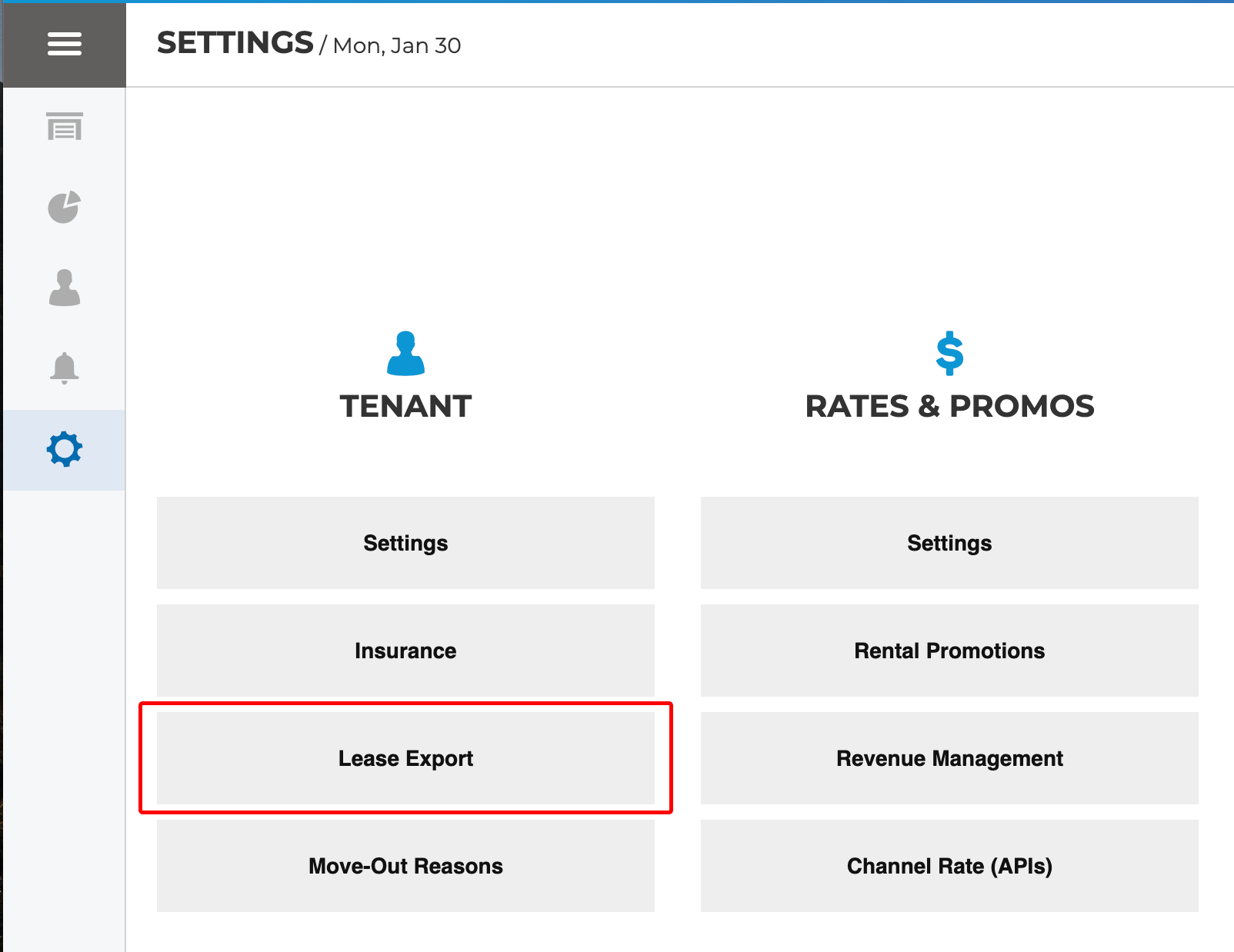
Task: Click the RATES & PROMOS heading
Action: 949,406
